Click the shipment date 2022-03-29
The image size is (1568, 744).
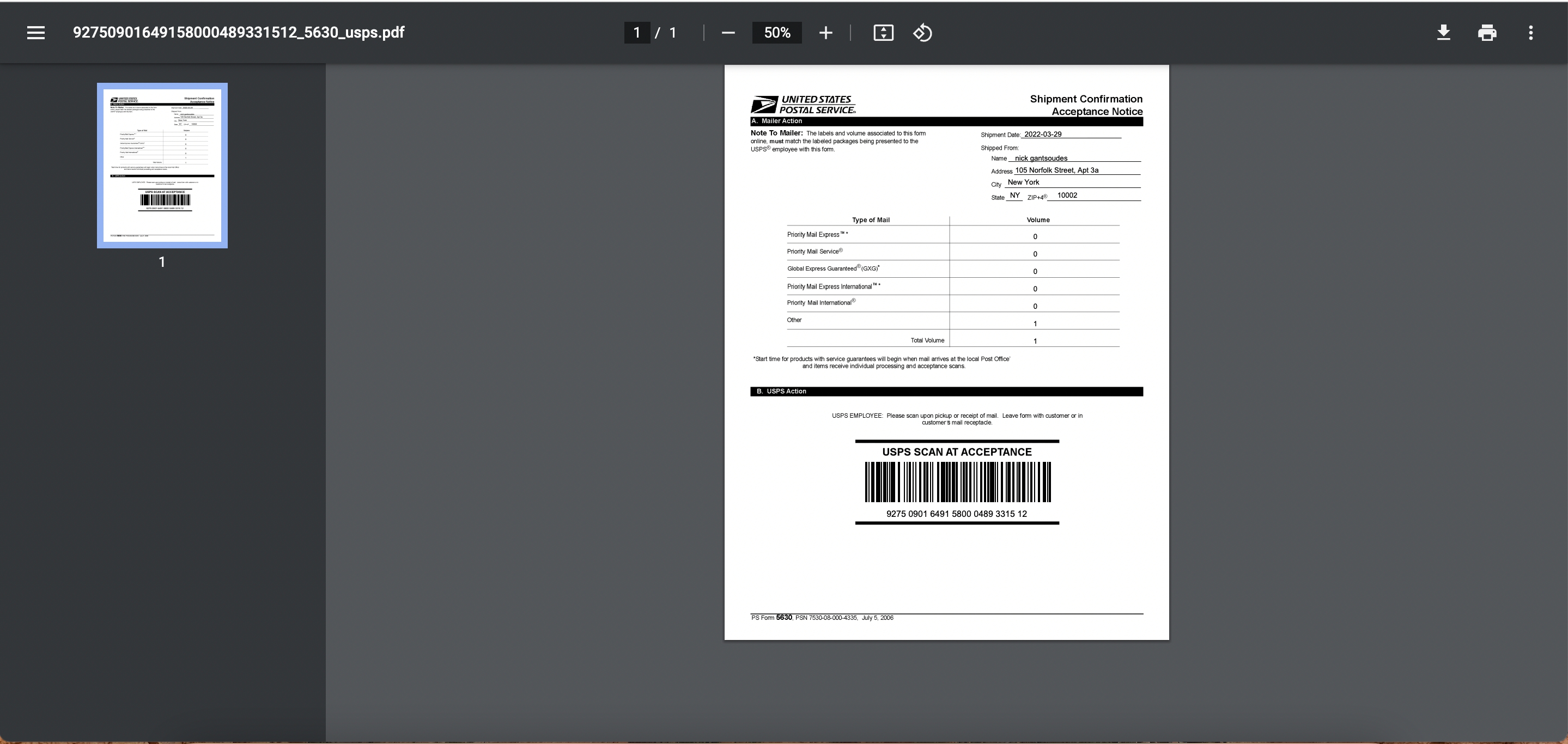point(1043,135)
